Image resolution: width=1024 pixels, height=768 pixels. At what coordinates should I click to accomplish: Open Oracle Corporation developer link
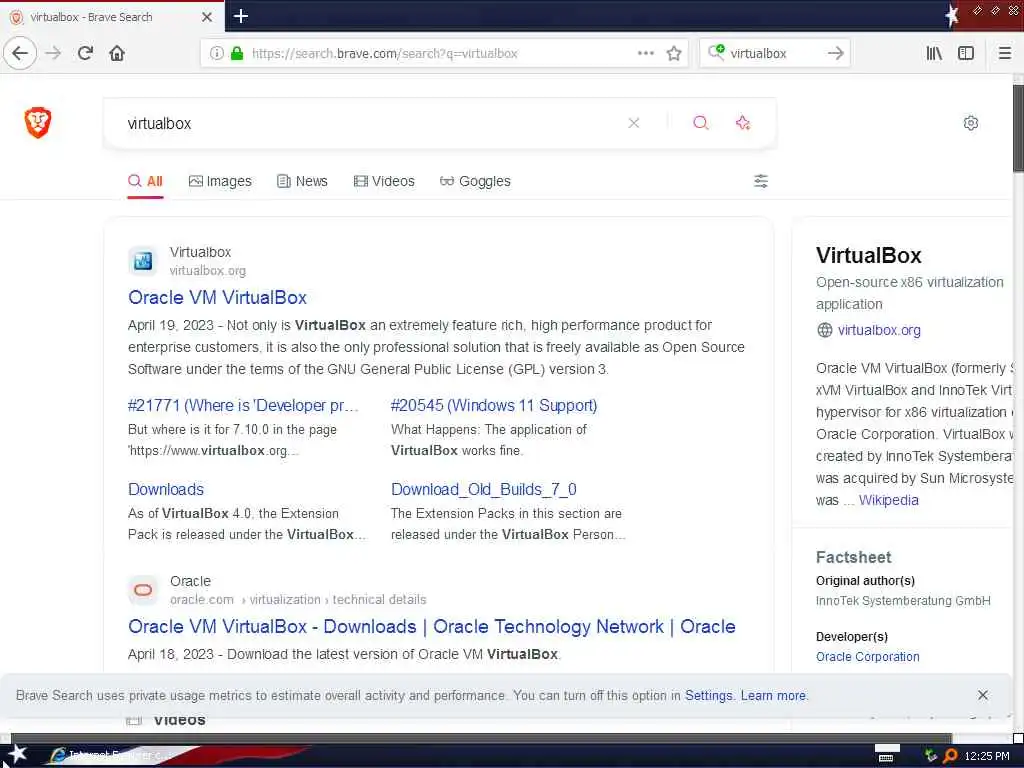(867, 657)
